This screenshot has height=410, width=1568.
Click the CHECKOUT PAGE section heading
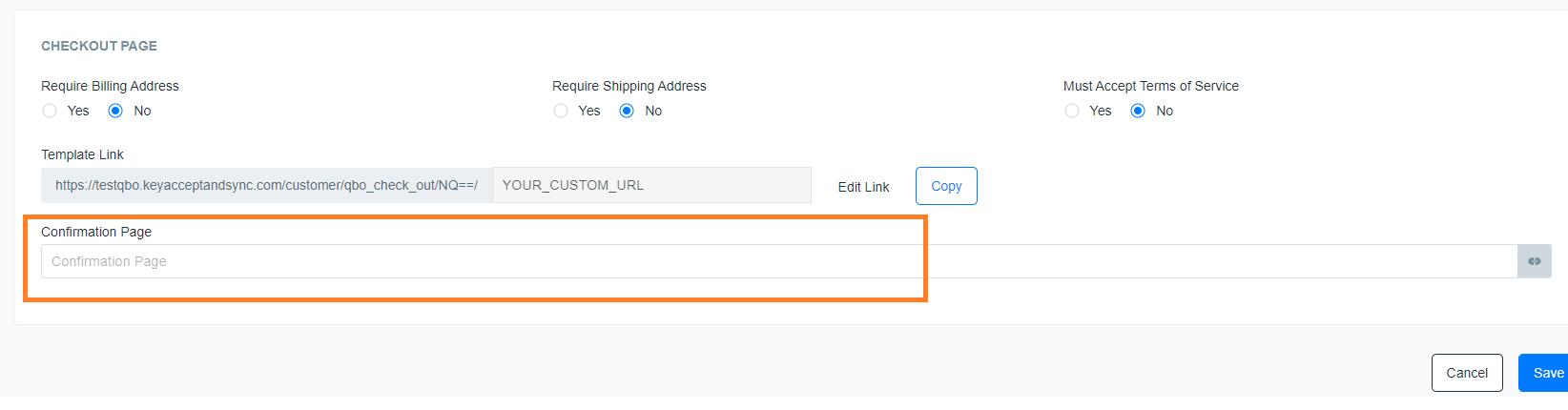99,46
